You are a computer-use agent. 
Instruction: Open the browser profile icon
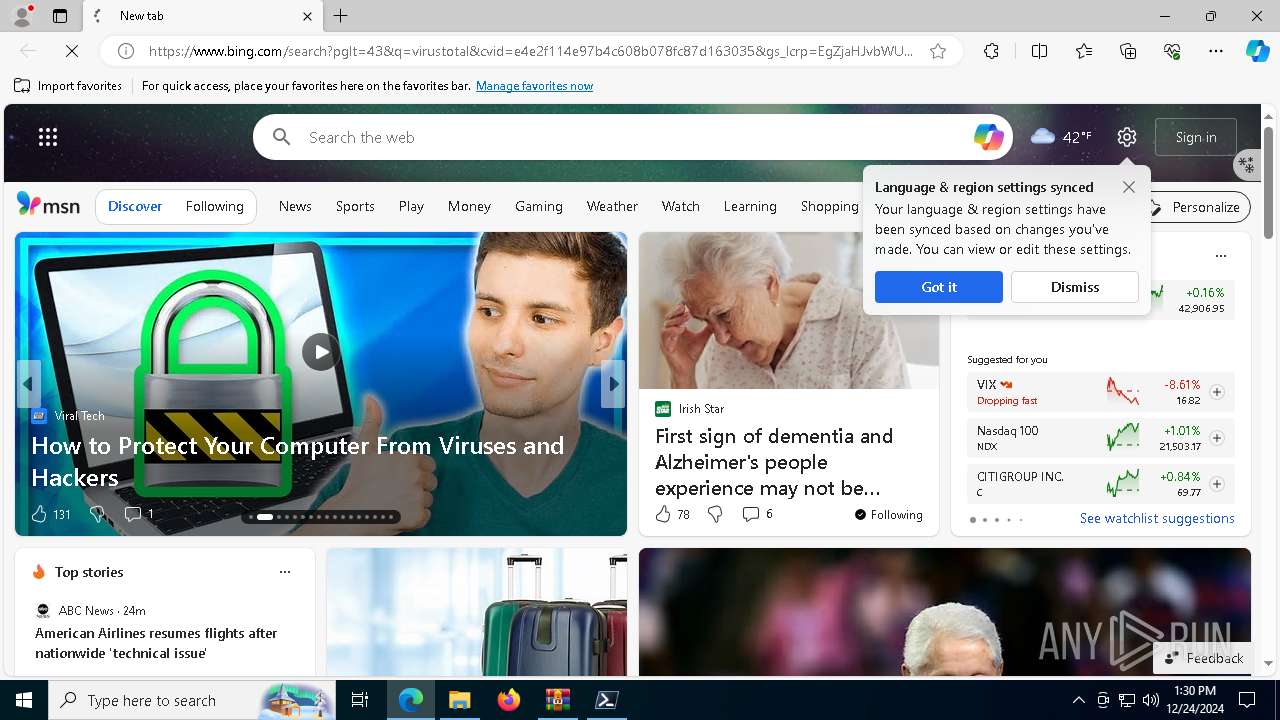point(22,16)
